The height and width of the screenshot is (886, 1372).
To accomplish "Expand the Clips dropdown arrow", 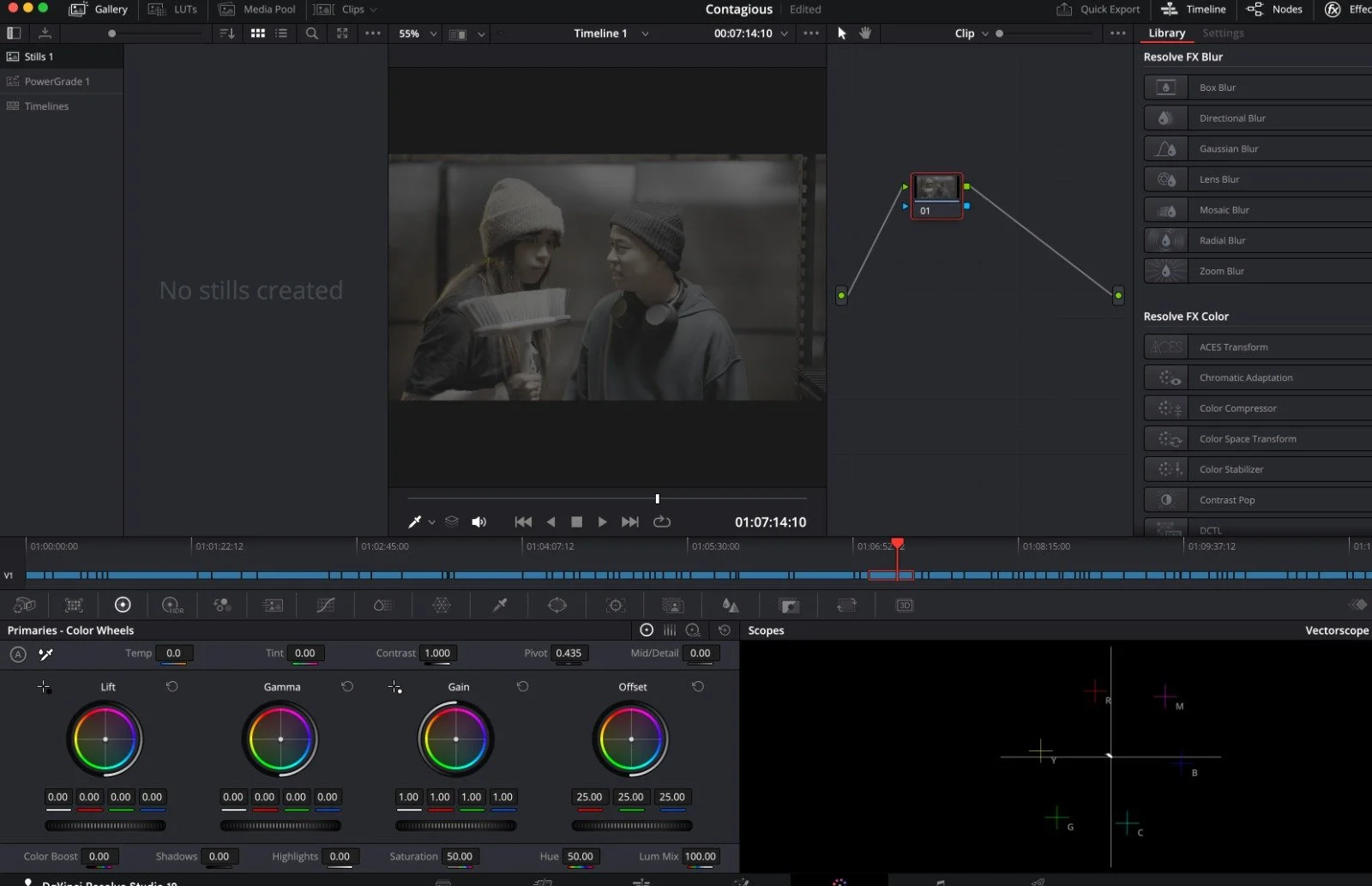I will (x=373, y=9).
